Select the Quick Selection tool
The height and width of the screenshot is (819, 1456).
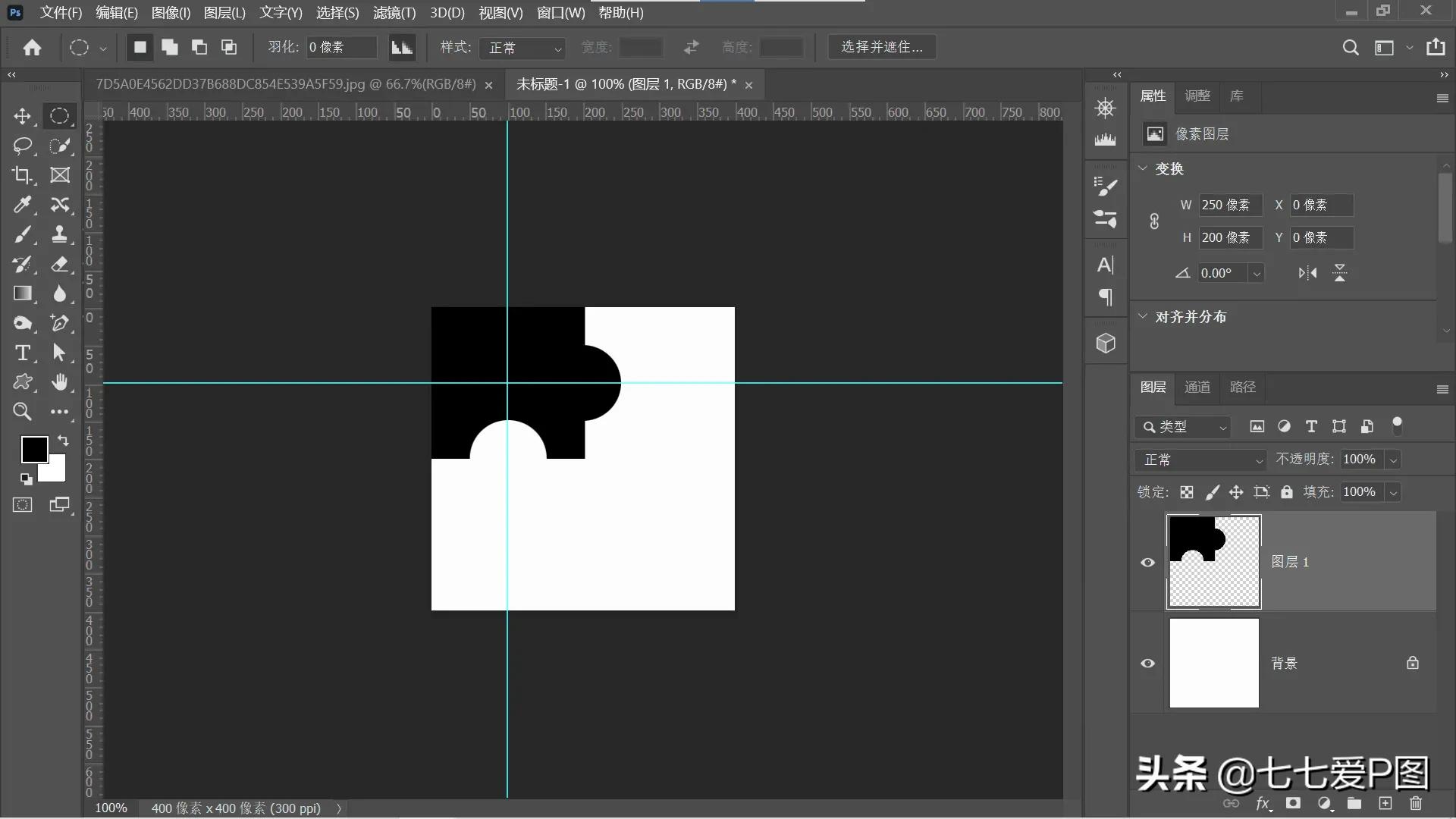[x=60, y=146]
